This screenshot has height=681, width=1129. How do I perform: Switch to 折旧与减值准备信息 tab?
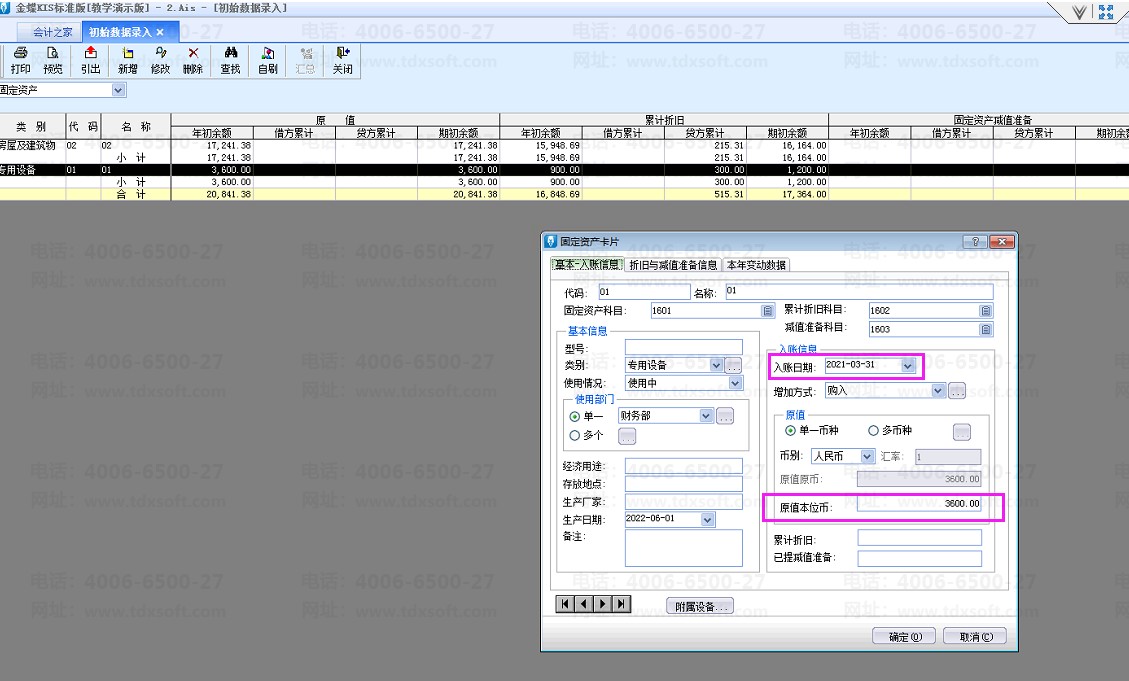[672, 265]
